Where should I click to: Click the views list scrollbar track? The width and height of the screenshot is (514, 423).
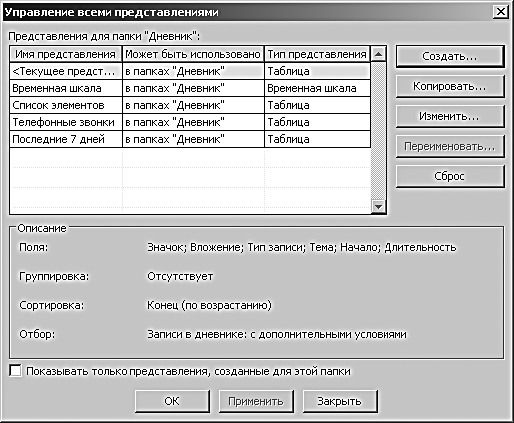coord(378,130)
